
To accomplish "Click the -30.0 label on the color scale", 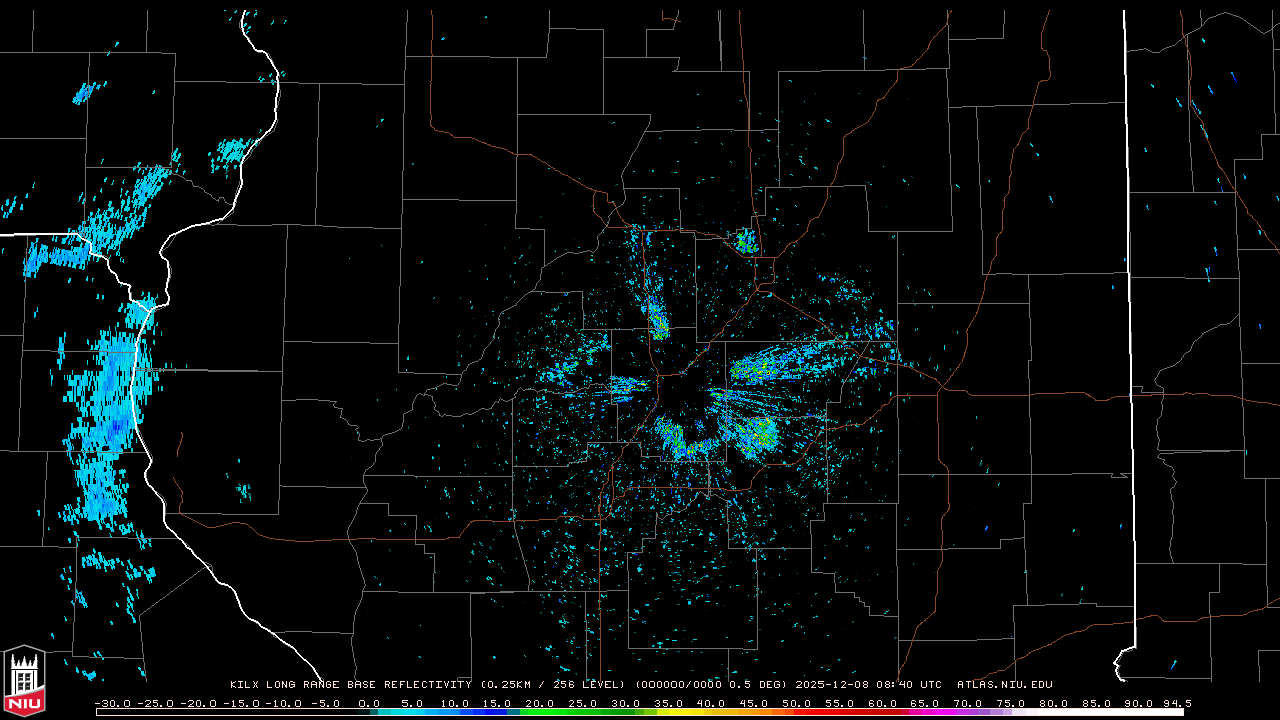I will coord(113,703).
